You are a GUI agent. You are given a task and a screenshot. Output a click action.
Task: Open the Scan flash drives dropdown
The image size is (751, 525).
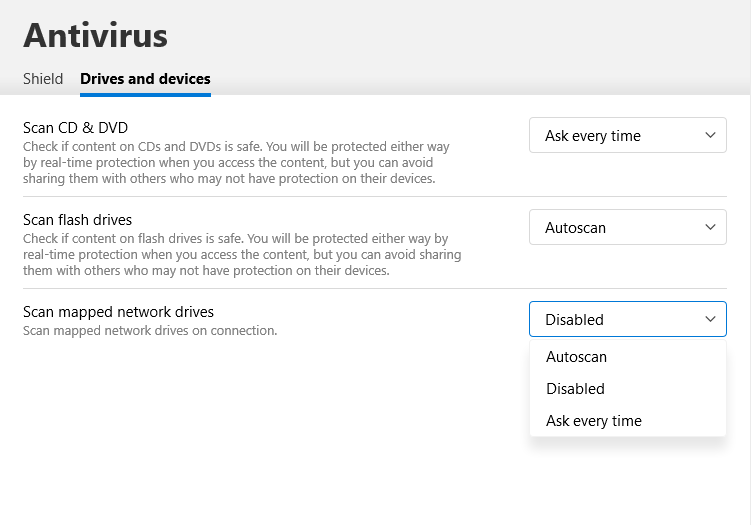tap(627, 228)
